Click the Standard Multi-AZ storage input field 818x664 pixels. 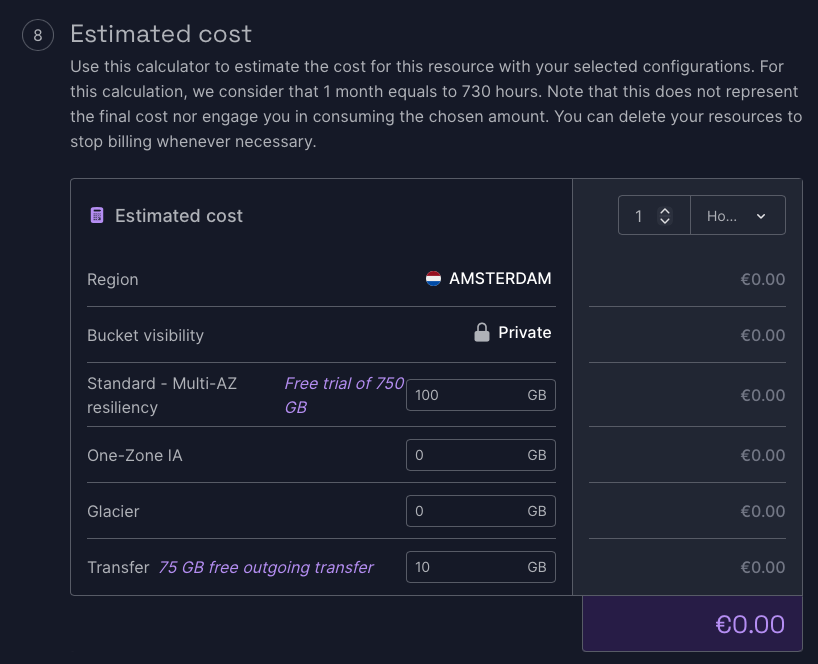point(464,395)
